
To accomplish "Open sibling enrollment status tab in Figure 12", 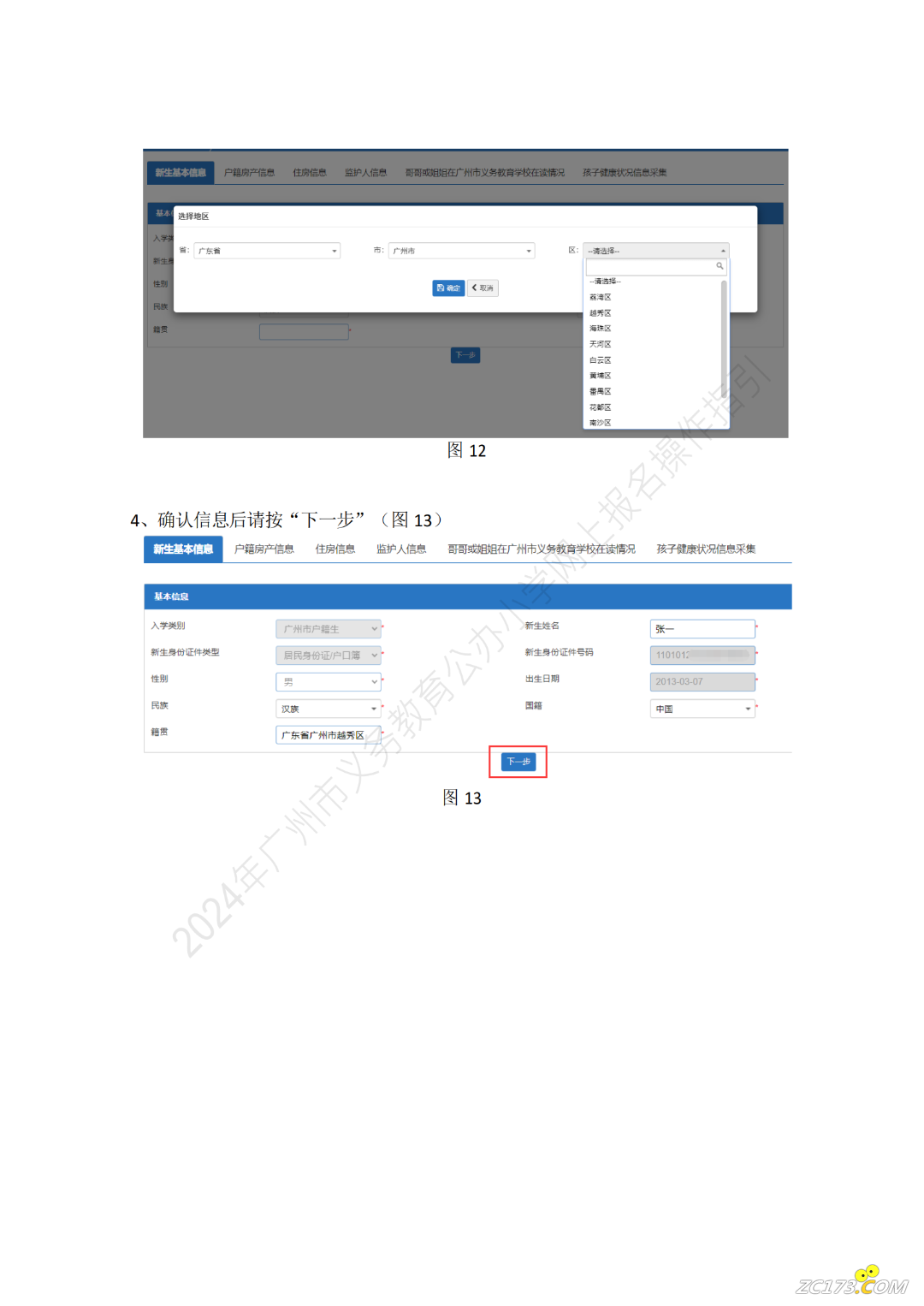I will click(x=484, y=173).
